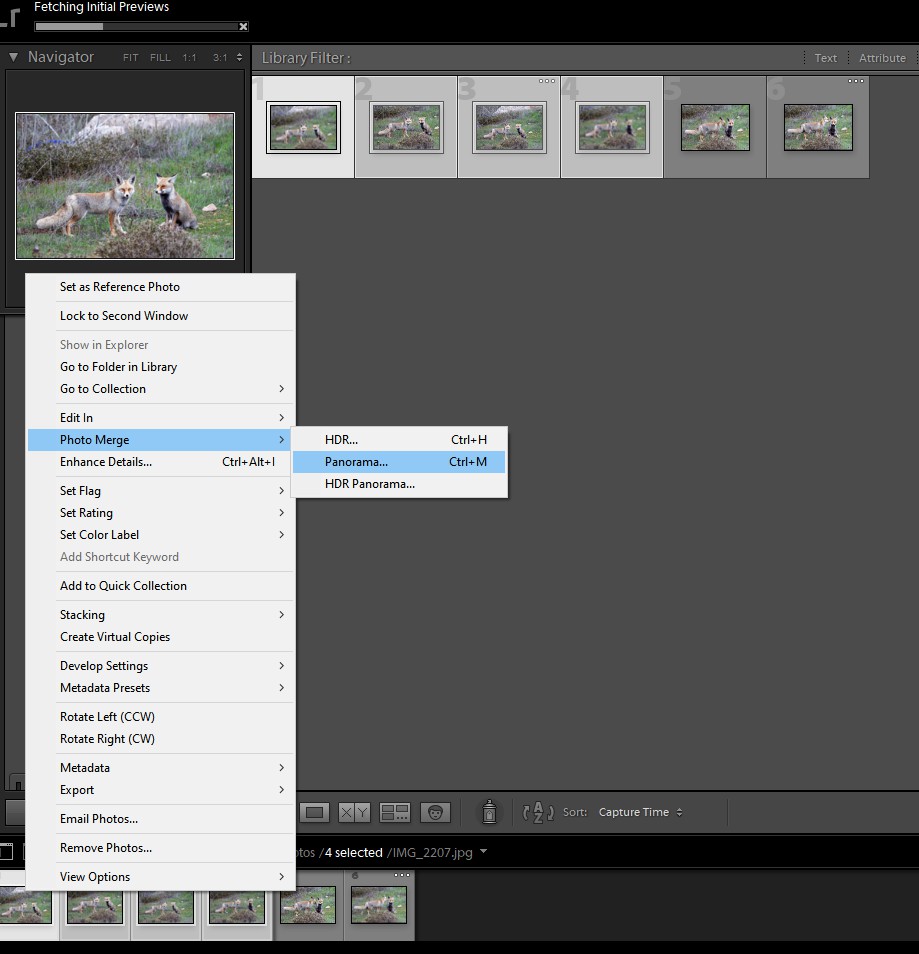The height and width of the screenshot is (954, 919).
Task: Select the fifth filmstrip thumbnail
Action: (x=308, y=905)
